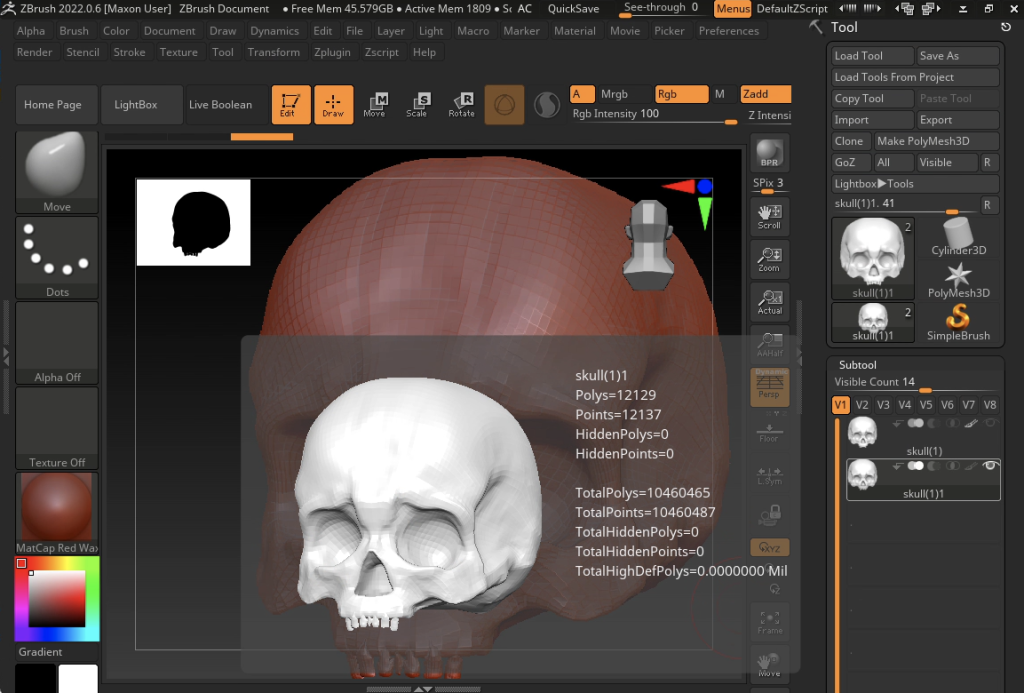Adjust the Rgb Intensity slider
Viewport: 1024px width, 693px height.
click(x=654, y=114)
